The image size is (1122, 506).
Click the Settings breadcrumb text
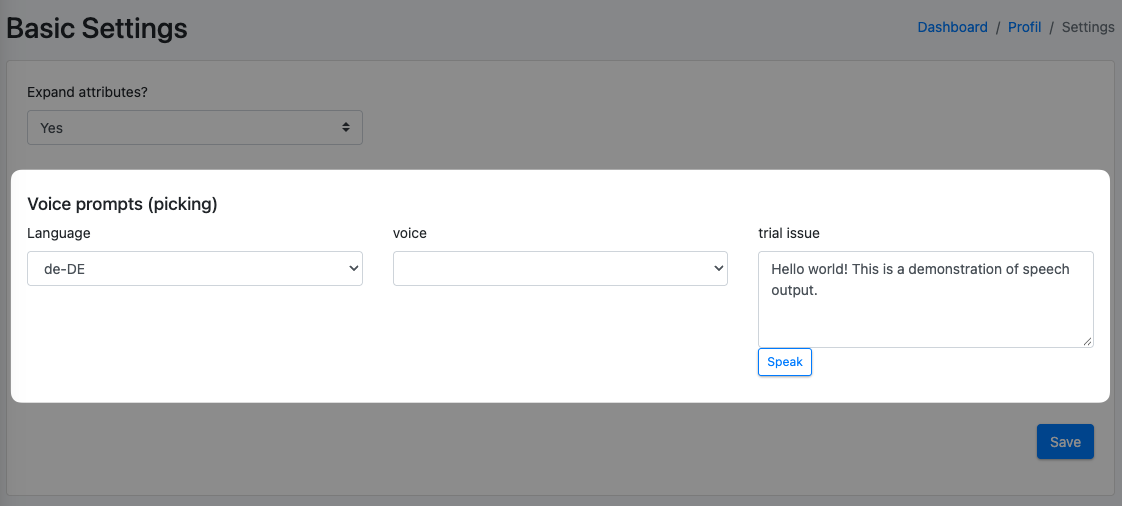click(x=1088, y=27)
